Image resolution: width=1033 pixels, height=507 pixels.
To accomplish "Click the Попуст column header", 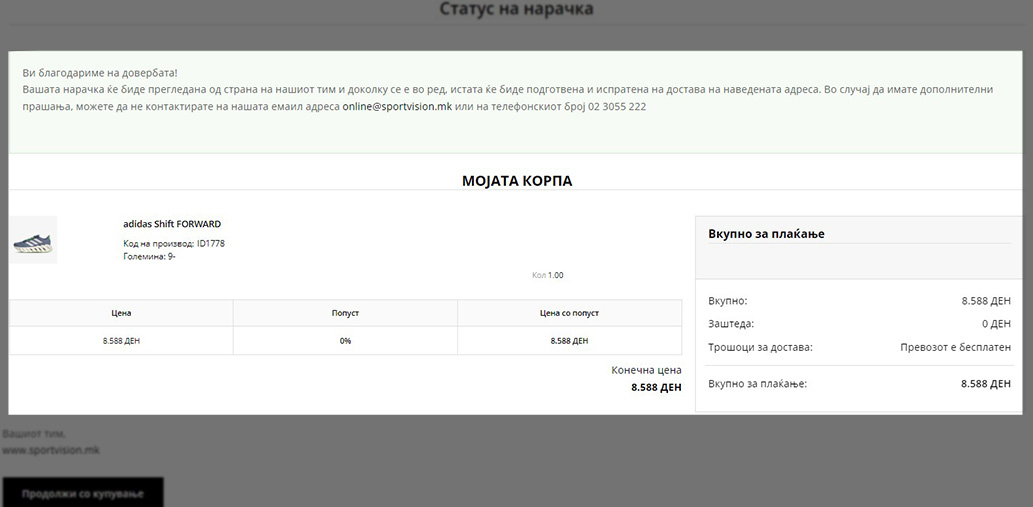I will click(345, 313).
